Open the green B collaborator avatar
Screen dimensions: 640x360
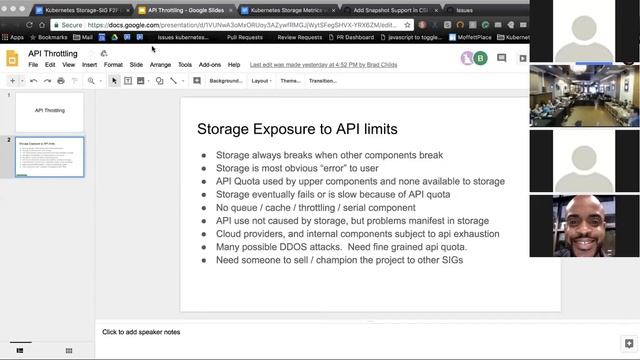480,58
